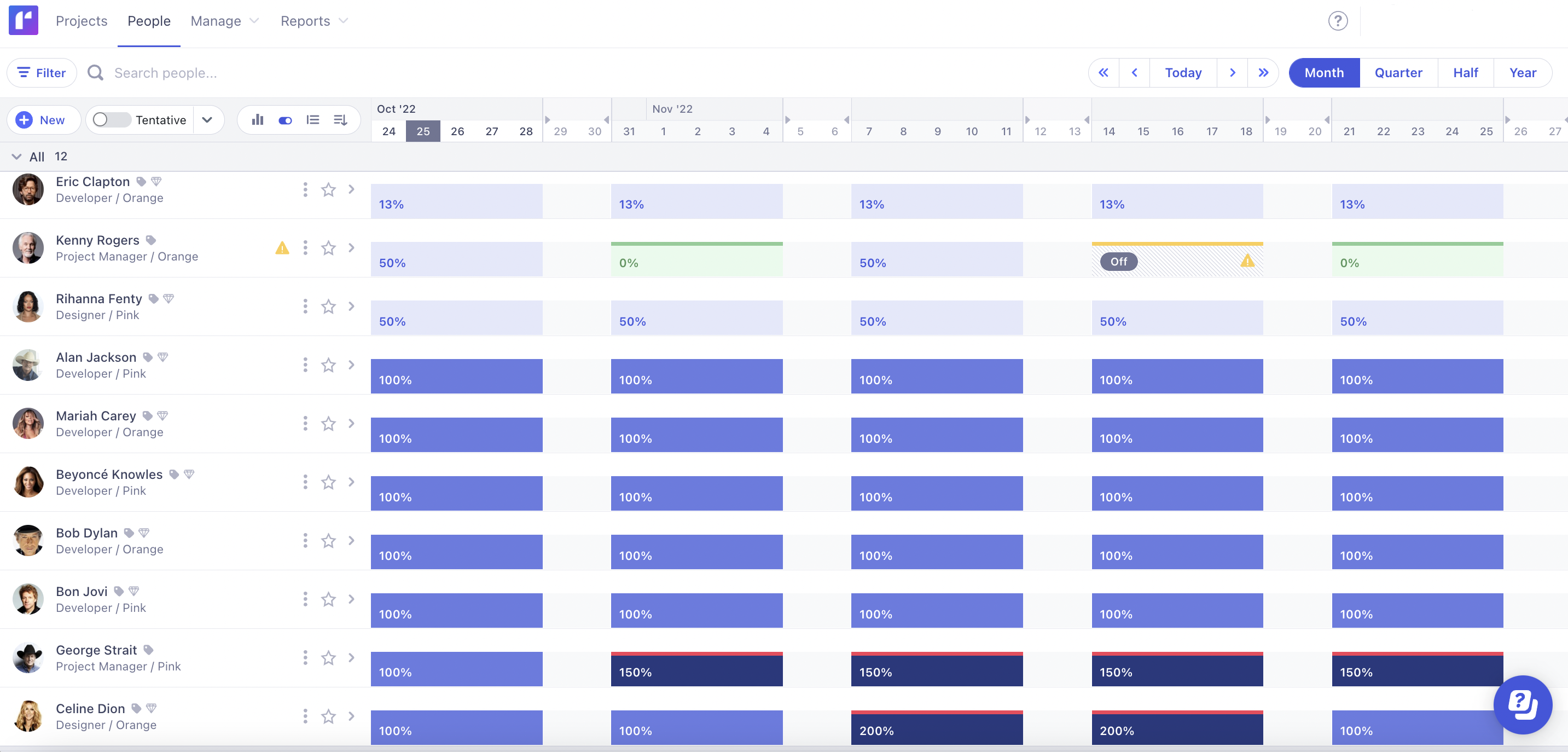Click the warning icon on Kenny Rogers row
The image size is (1568, 752).
(282, 248)
